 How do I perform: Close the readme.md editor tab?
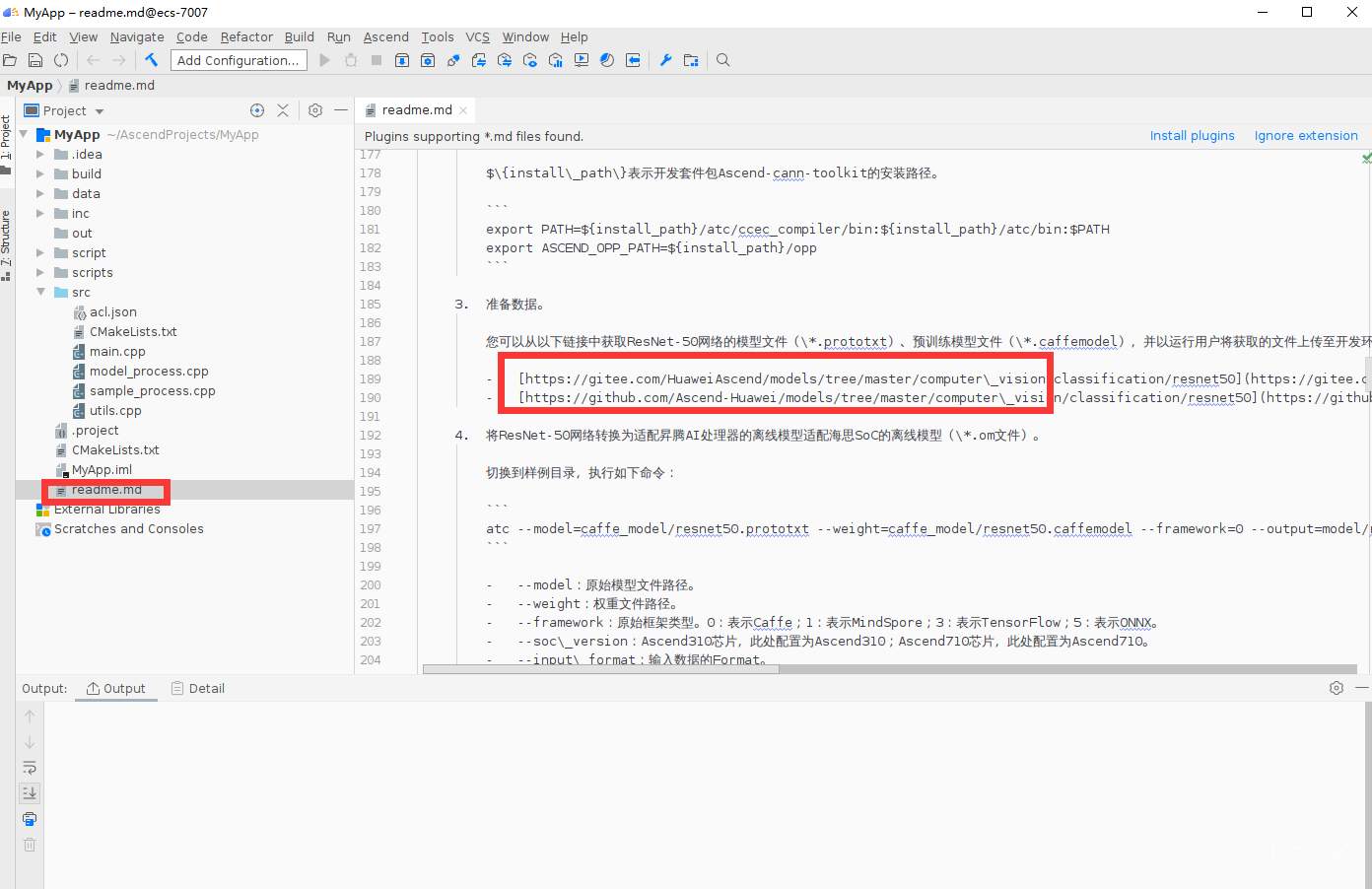click(463, 110)
